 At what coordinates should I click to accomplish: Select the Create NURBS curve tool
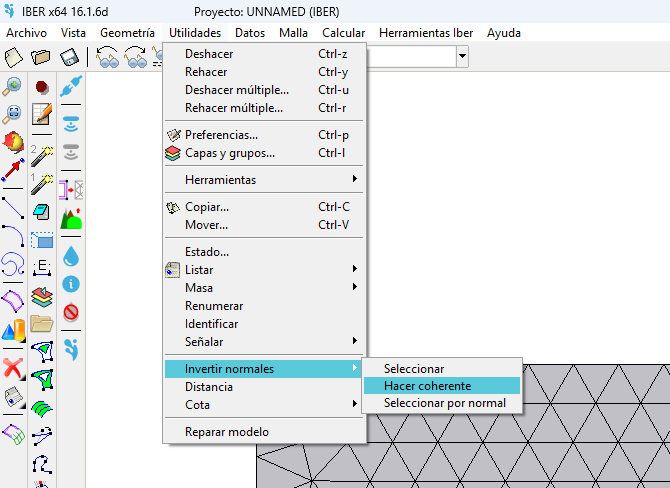[13, 264]
